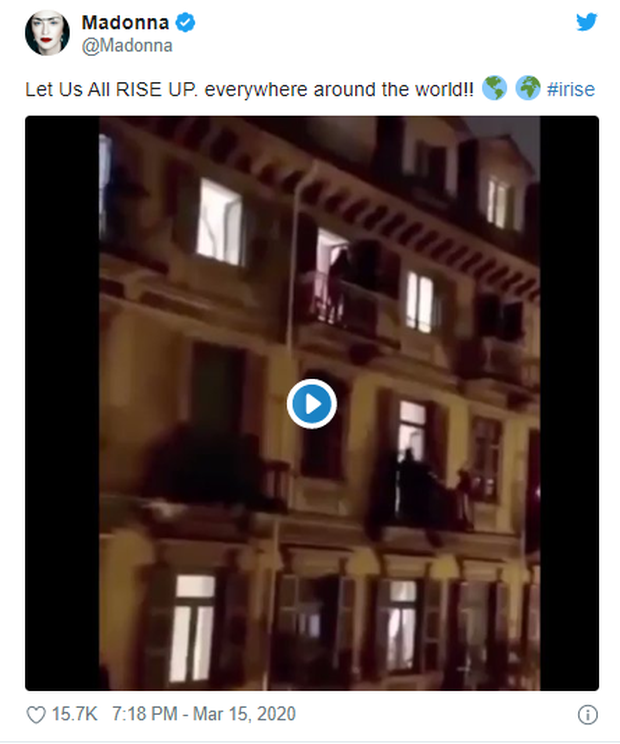The width and height of the screenshot is (620, 744).
Task: Open the #irise hashtag link
Action: point(571,89)
